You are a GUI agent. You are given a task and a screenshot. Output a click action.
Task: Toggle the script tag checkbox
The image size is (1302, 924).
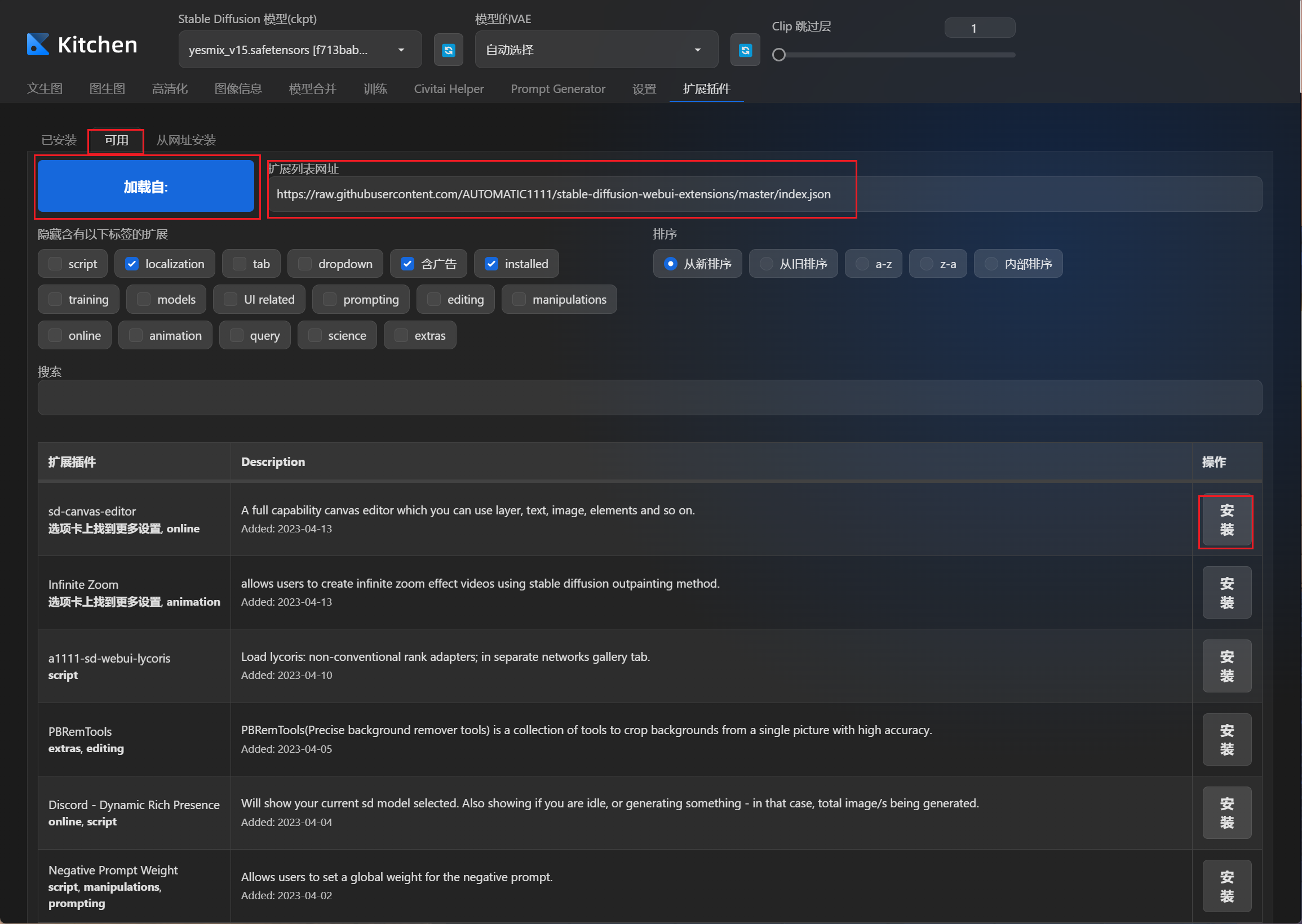coord(55,264)
